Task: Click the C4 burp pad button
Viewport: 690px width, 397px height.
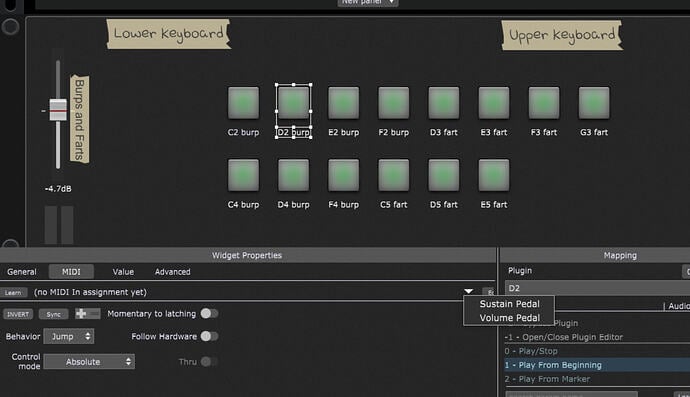Action: [243, 175]
